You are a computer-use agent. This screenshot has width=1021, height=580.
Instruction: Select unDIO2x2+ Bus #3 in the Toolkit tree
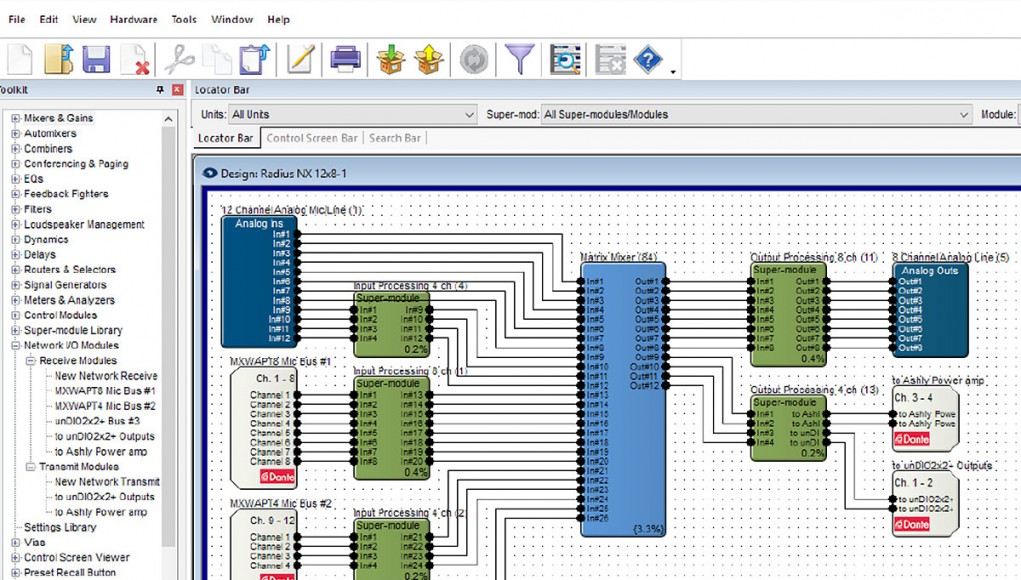pos(97,421)
